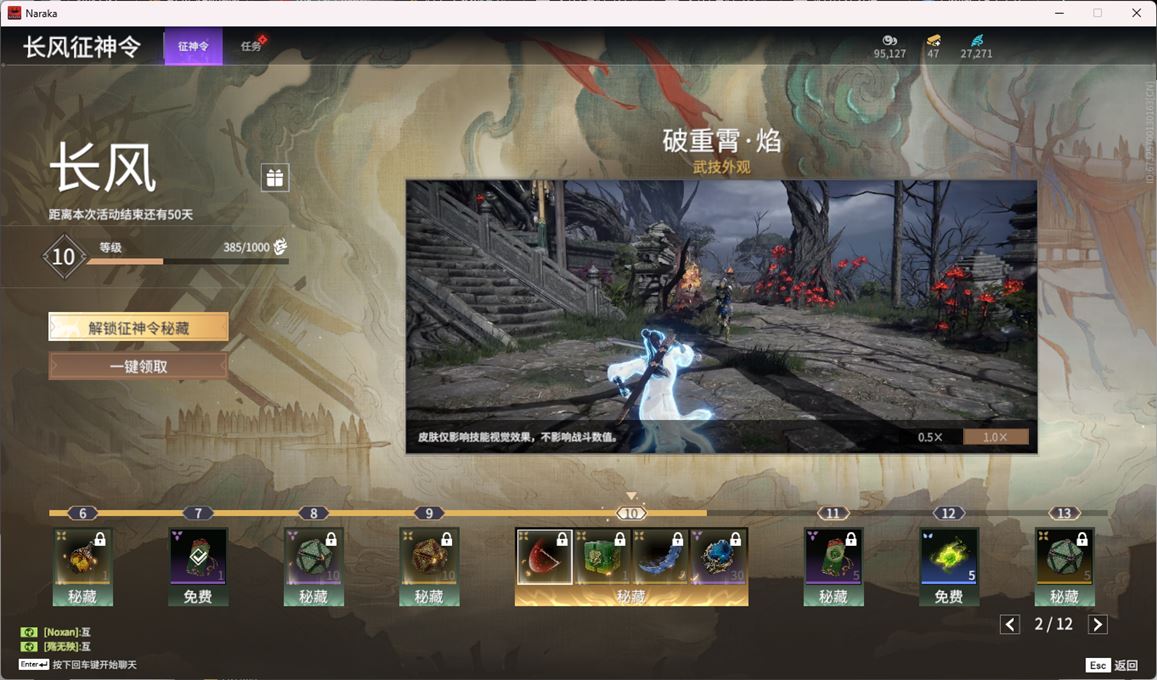Click the chat message from [Noxan]
Viewport: 1157px width, 680px height.
pyautogui.click(x=66, y=632)
